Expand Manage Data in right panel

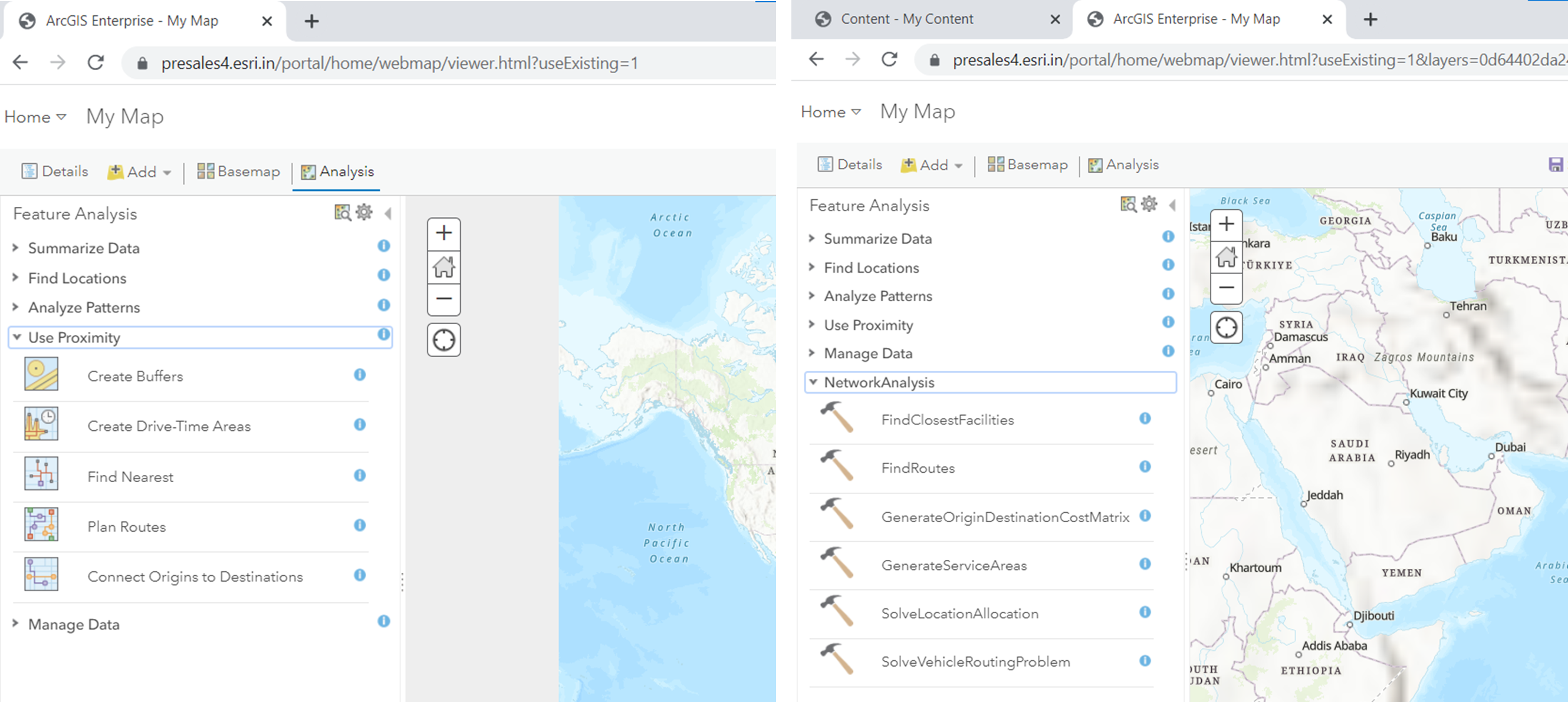coord(867,354)
